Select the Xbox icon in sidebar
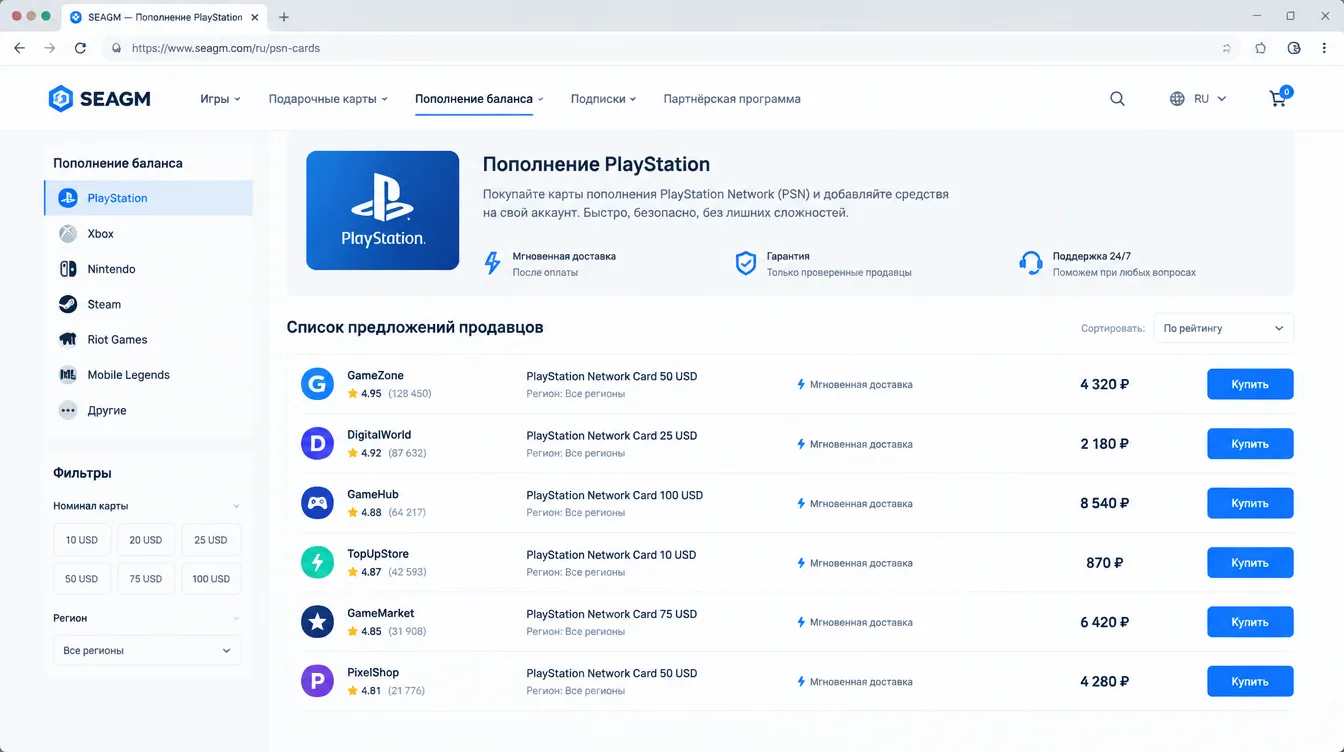This screenshot has width=1344, height=752. coord(67,234)
